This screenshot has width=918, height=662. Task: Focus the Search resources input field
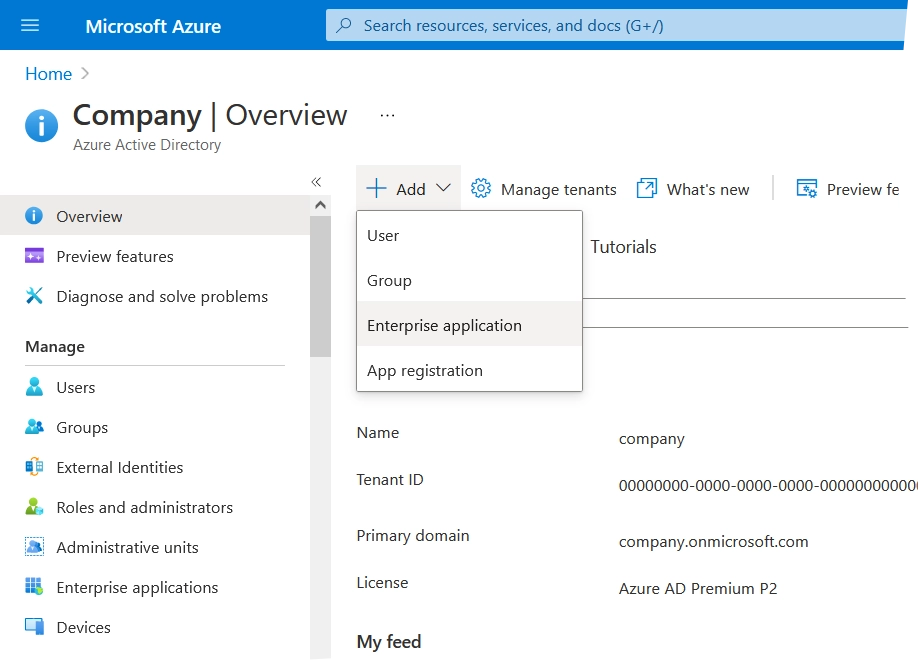(616, 25)
